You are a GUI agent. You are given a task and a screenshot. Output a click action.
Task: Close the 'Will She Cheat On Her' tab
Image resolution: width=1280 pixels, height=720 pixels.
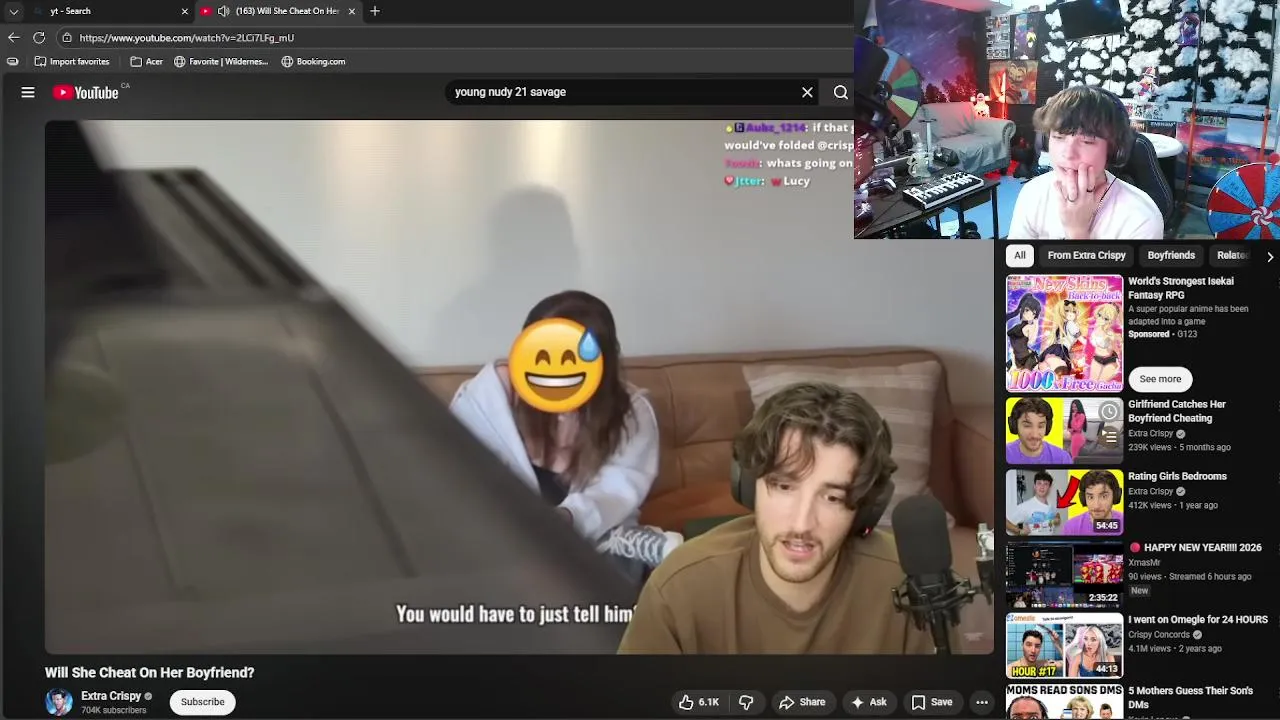coord(351,11)
